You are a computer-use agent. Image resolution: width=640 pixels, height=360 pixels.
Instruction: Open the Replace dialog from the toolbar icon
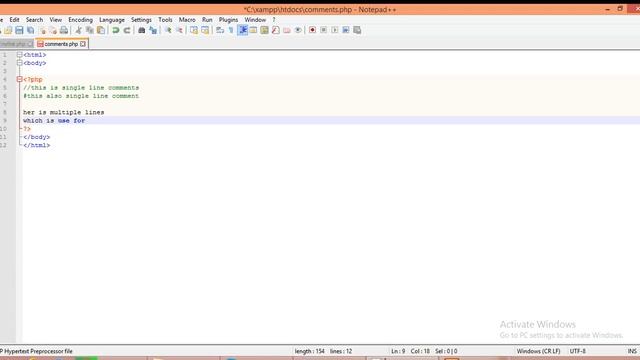[153, 30]
